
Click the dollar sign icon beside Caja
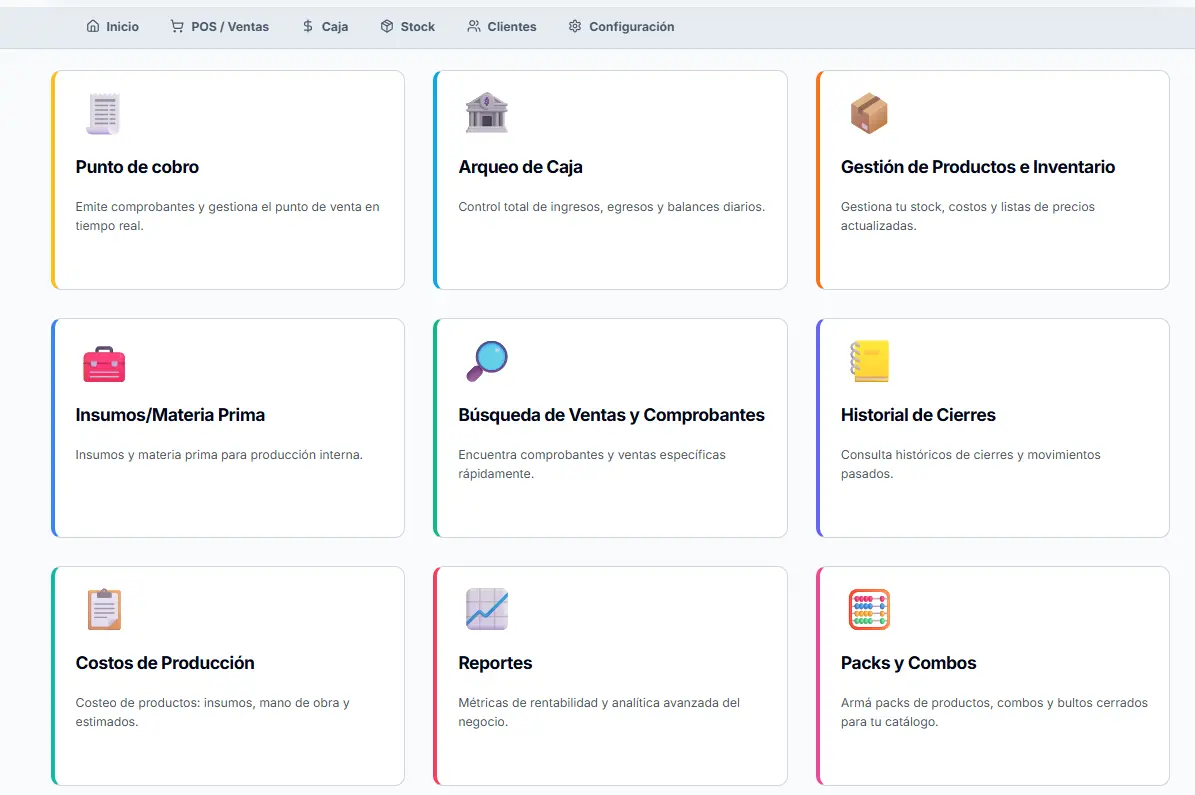click(x=308, y=26)
